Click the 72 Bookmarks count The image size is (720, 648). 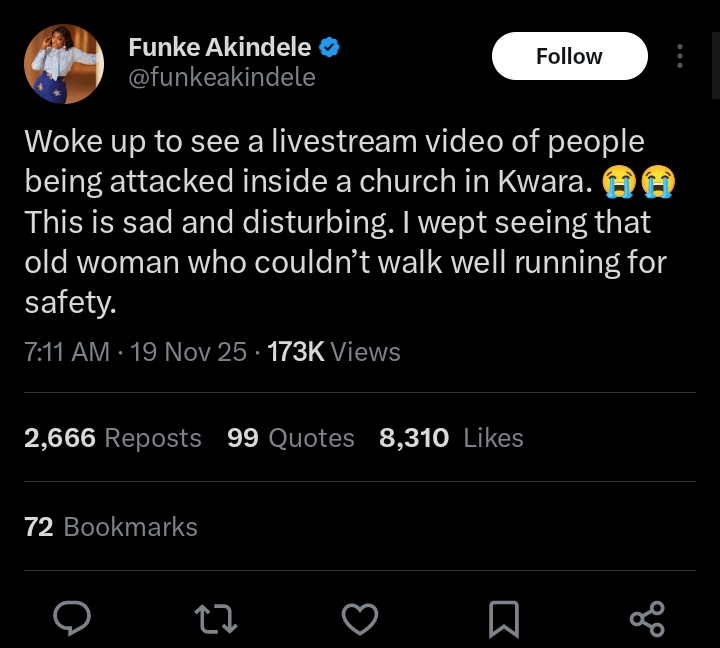point(110,527)
